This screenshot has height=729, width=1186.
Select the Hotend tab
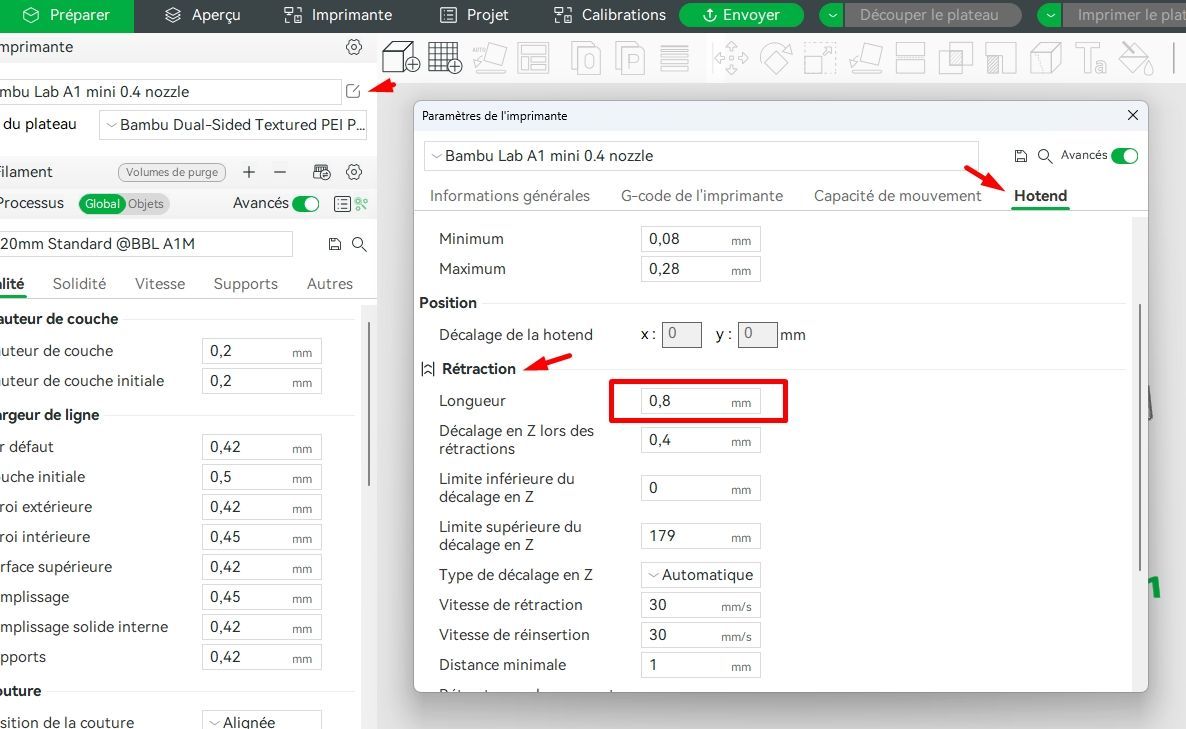(x=1041, y=196)
